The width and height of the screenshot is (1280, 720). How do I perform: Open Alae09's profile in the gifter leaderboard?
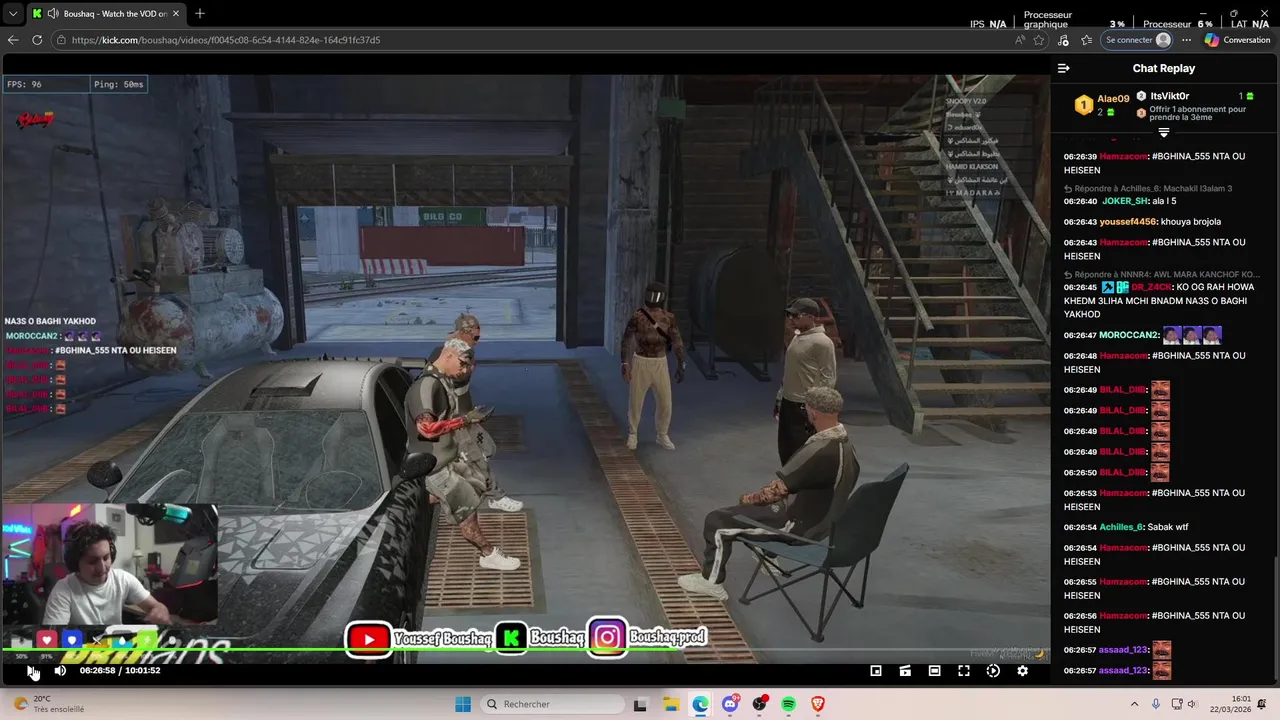coord(1113,99)
